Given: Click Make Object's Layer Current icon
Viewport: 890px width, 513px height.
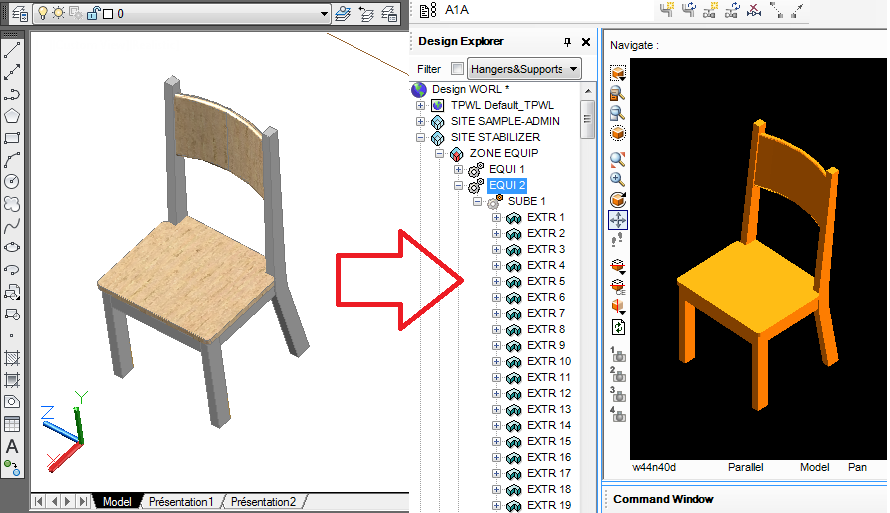Looking at the screenshot, I should (x=342, y=13).
